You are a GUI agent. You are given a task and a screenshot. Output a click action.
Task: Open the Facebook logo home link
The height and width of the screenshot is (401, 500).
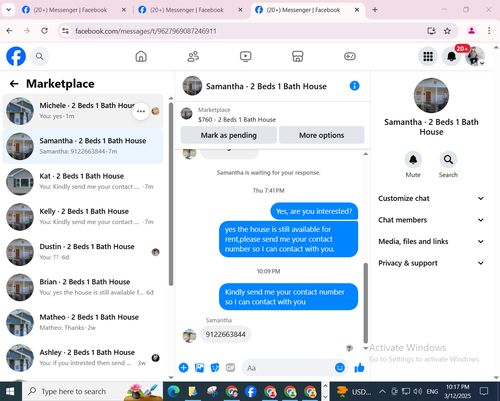(x=16, y=56)
